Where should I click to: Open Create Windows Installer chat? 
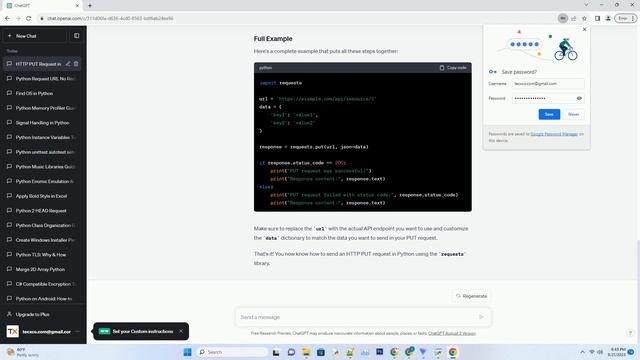pos(42,240)
